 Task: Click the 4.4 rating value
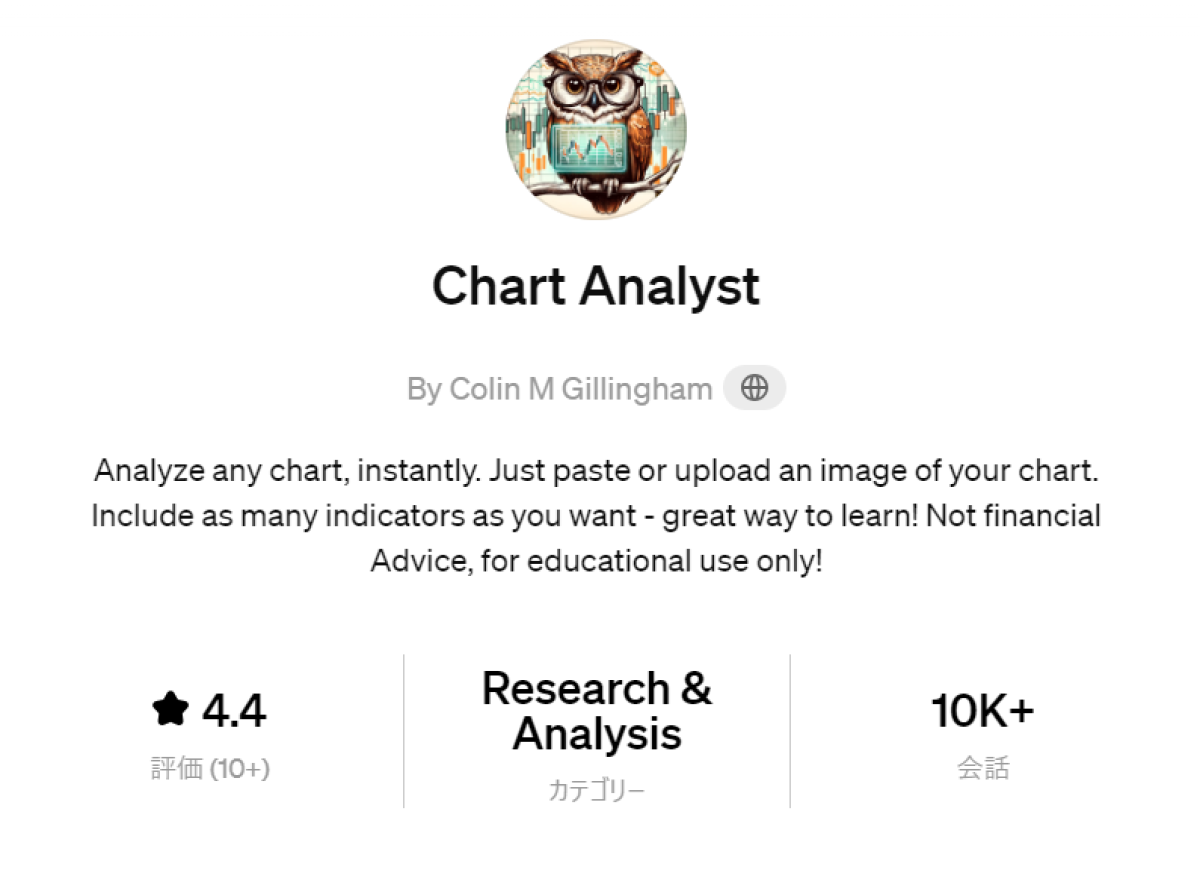tap(234, 711)
